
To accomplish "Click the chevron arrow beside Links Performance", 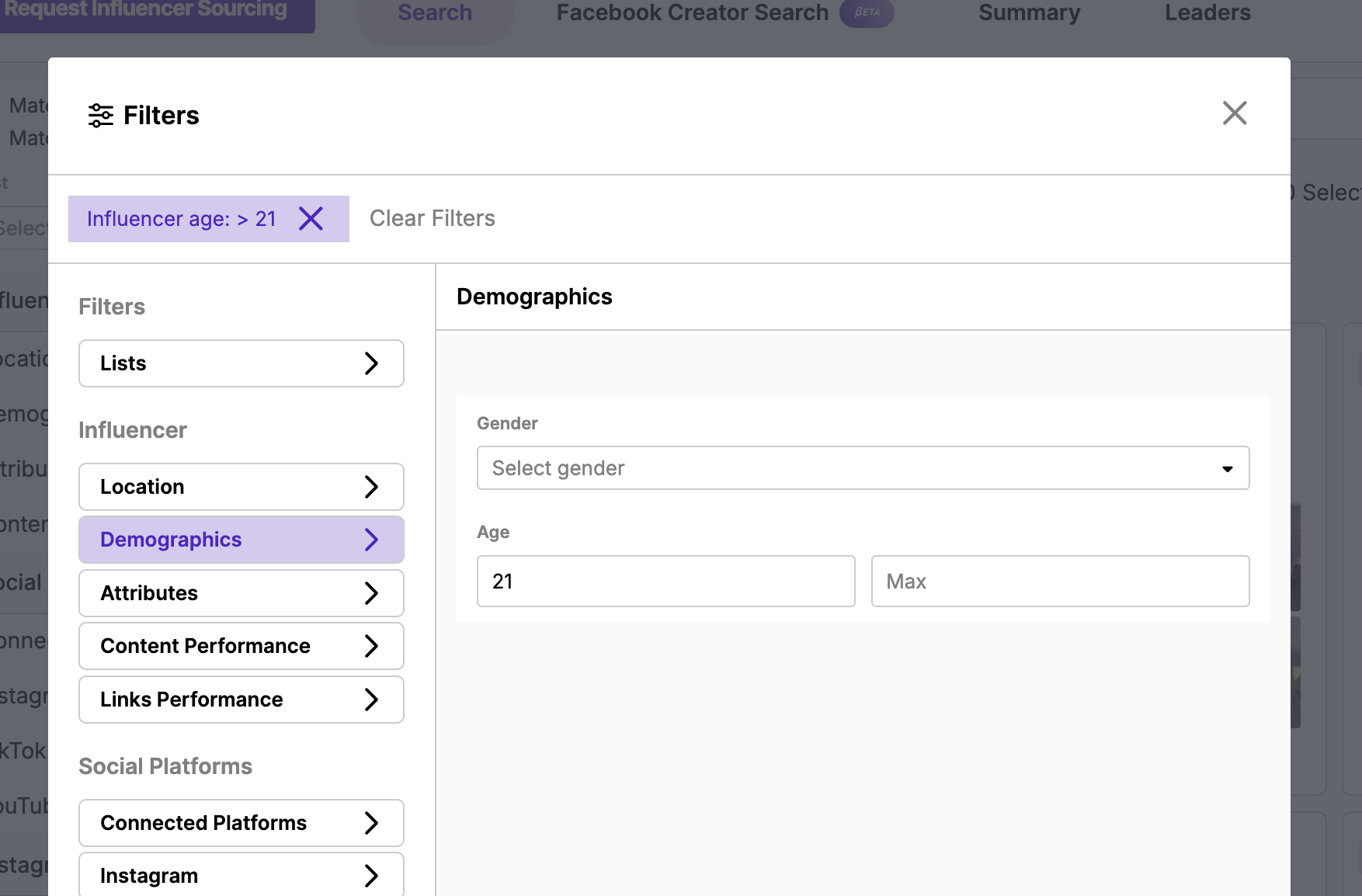I will [x=371, y=700].
